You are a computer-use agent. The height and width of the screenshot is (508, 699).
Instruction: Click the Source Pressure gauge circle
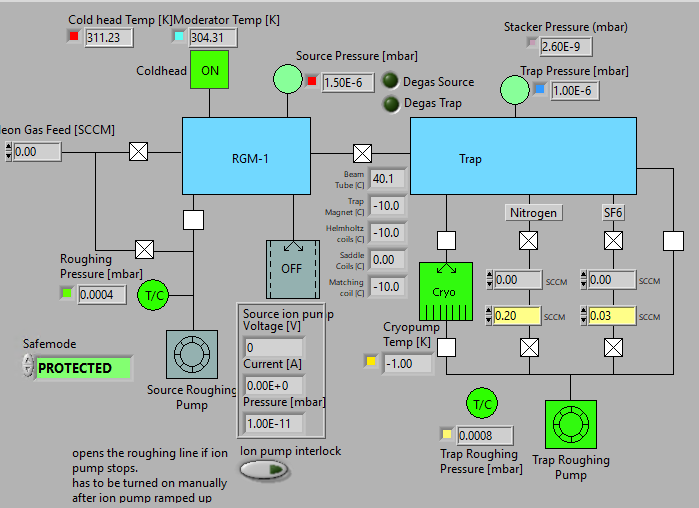pyautogui.click(x=288, y=79)
